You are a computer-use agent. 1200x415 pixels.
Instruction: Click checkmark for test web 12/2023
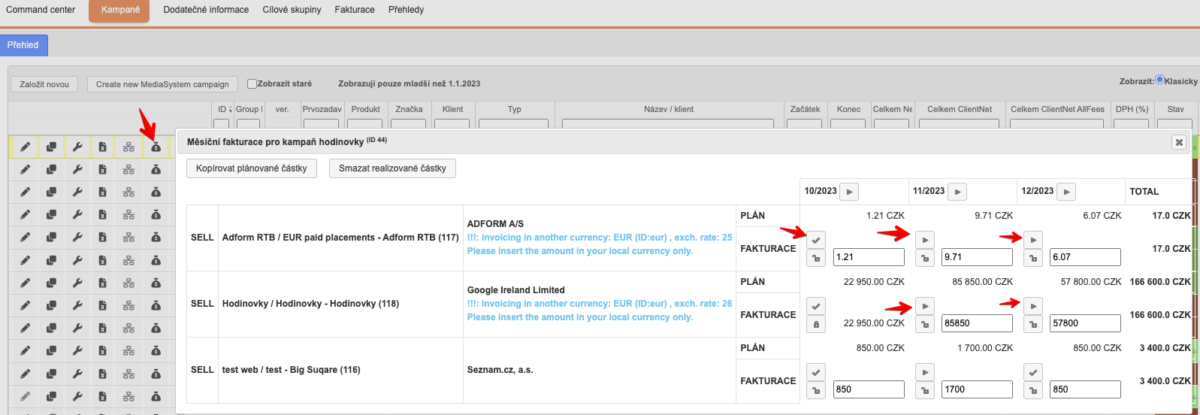coord(1034,371)
